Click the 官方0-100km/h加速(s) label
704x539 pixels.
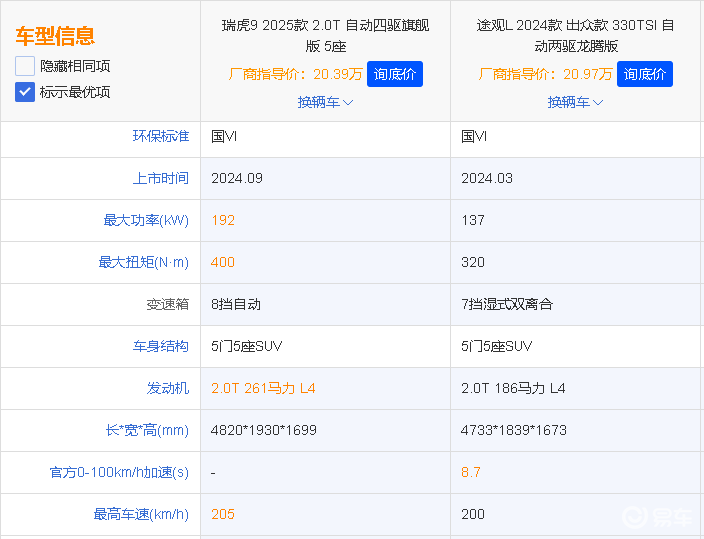(x=119, y=472)
